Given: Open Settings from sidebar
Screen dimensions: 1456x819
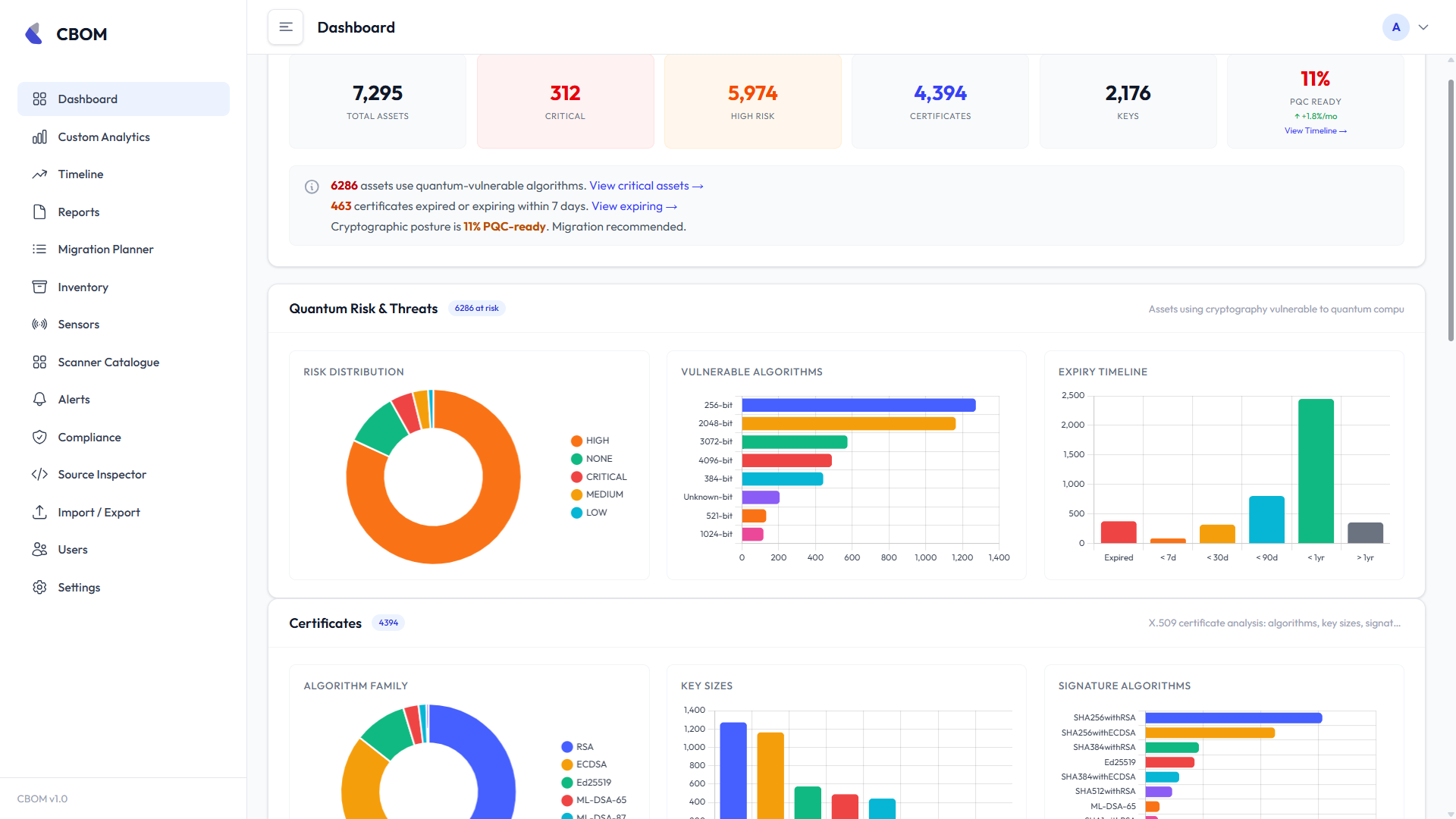Looking at the screenshot, I should tap(124, 588).
